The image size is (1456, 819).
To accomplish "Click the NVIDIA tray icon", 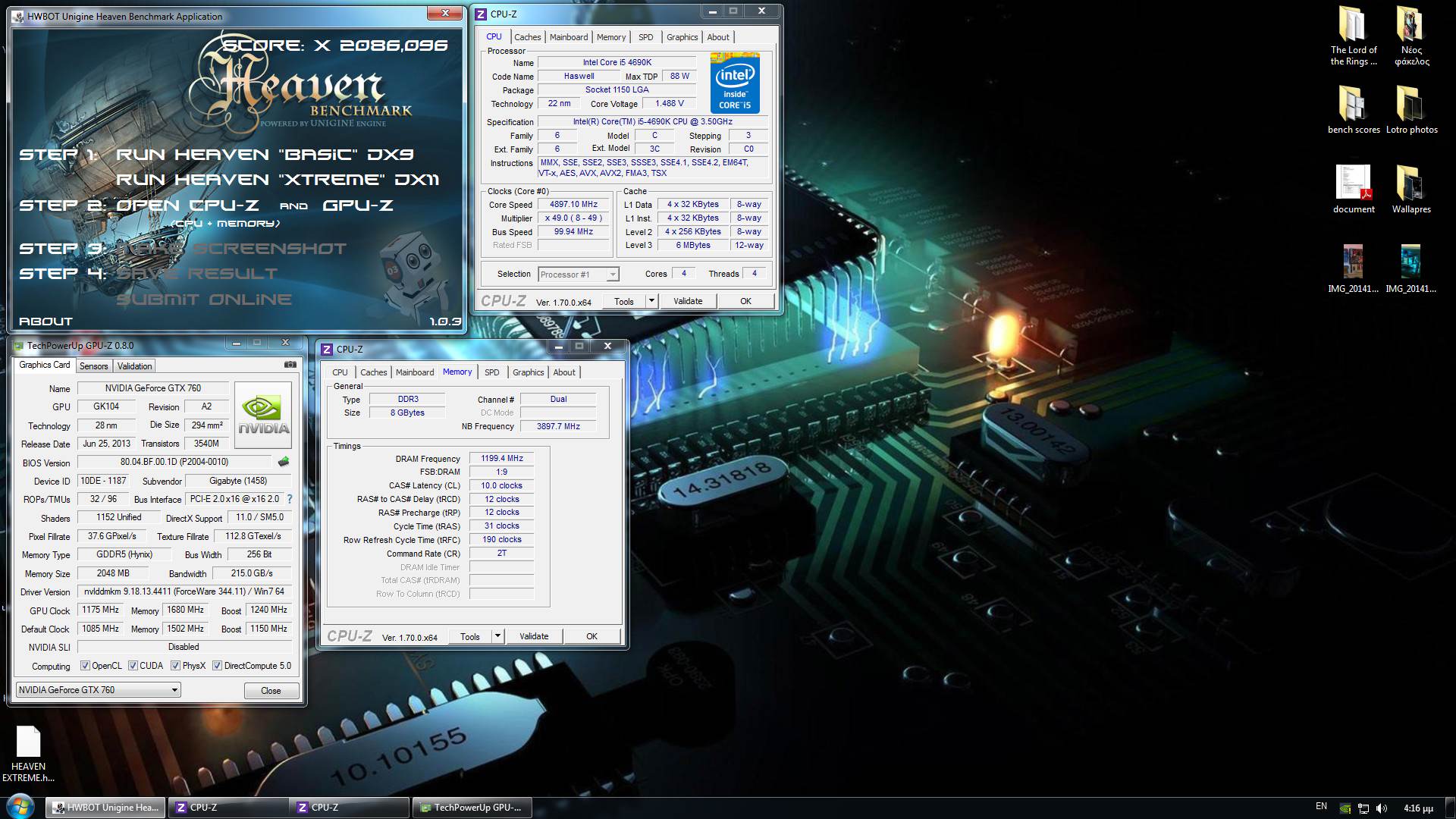I will tap(1345, 808).
